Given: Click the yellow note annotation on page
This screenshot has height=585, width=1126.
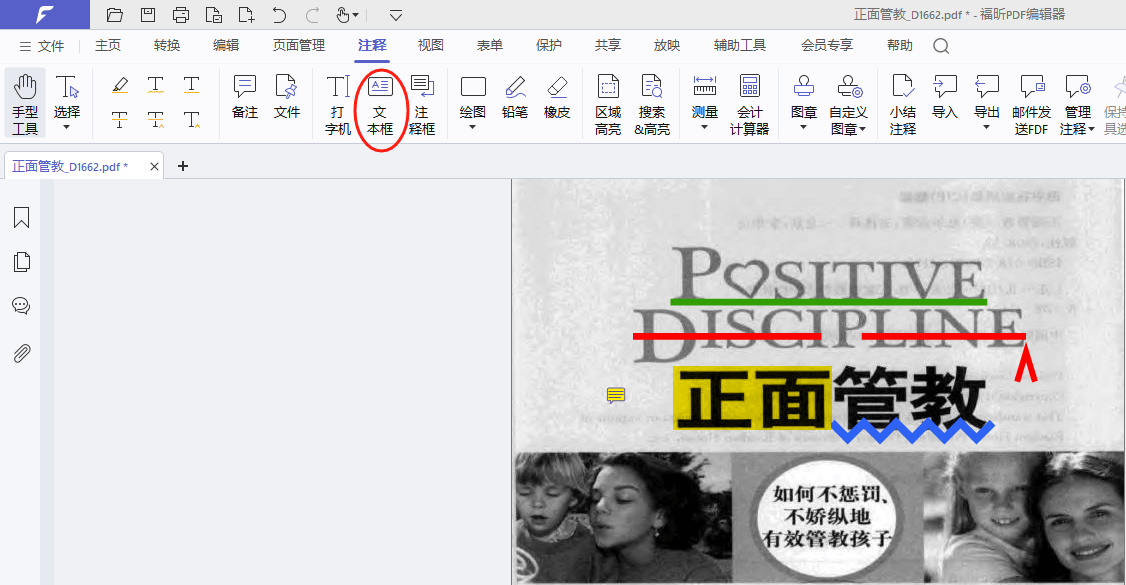Looking at the screenshot, I should 616,396.
